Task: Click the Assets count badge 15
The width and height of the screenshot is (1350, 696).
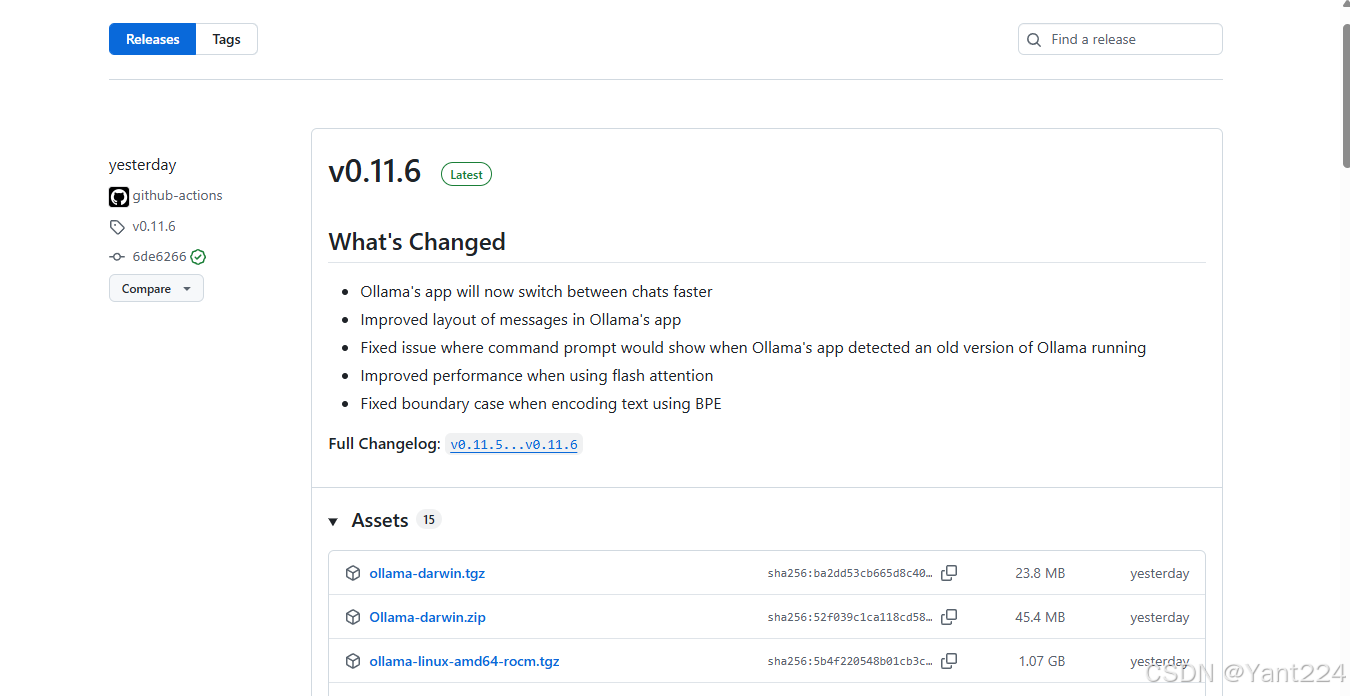Action: point(429,520)
